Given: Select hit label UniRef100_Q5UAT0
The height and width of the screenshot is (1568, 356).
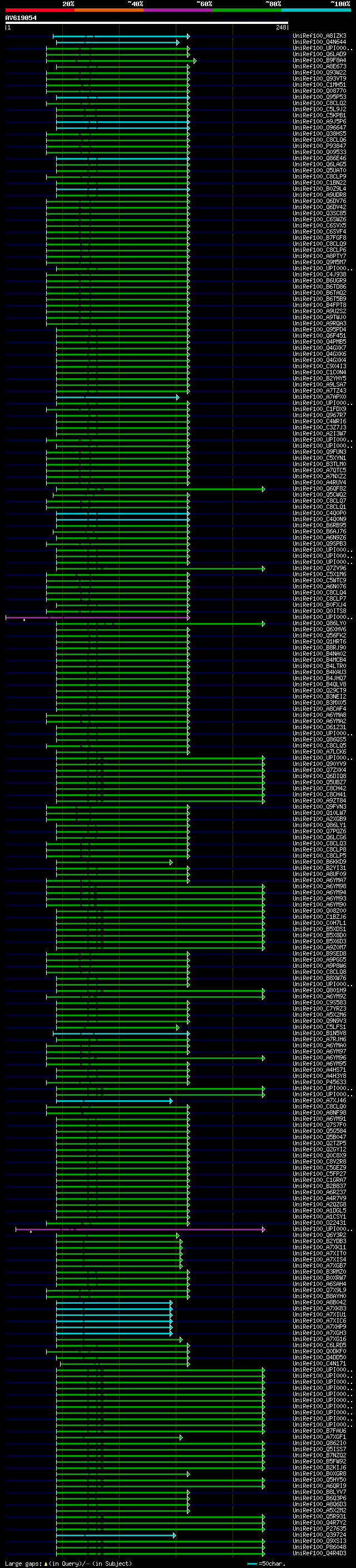Looking at the screenshot, I should (319, 170).
